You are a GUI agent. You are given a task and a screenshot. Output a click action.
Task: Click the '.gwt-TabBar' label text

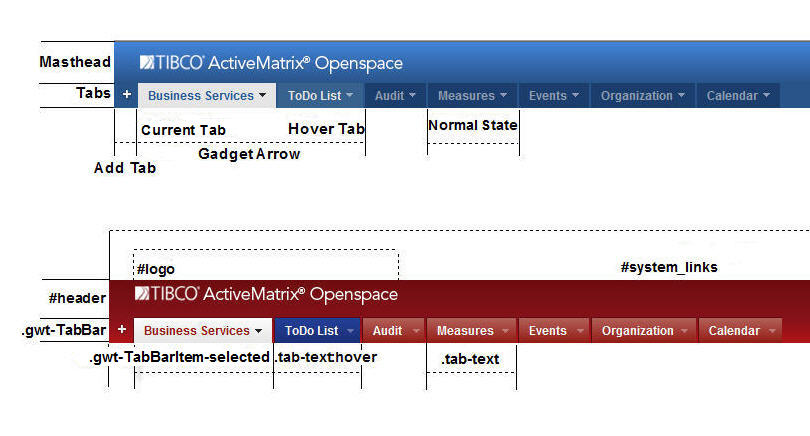click(64, 330)
